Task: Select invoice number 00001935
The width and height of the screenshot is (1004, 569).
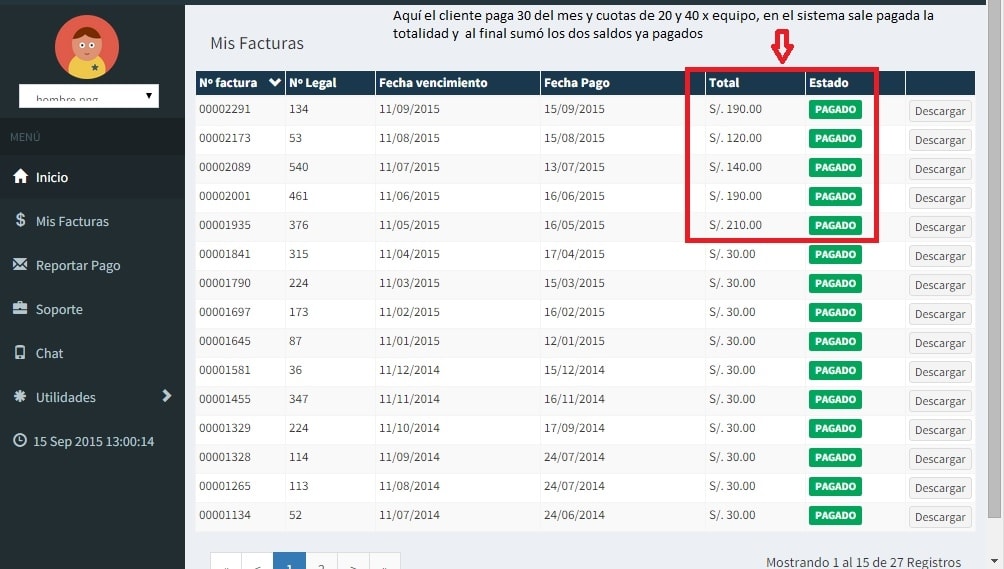Action: pos(225,225)
